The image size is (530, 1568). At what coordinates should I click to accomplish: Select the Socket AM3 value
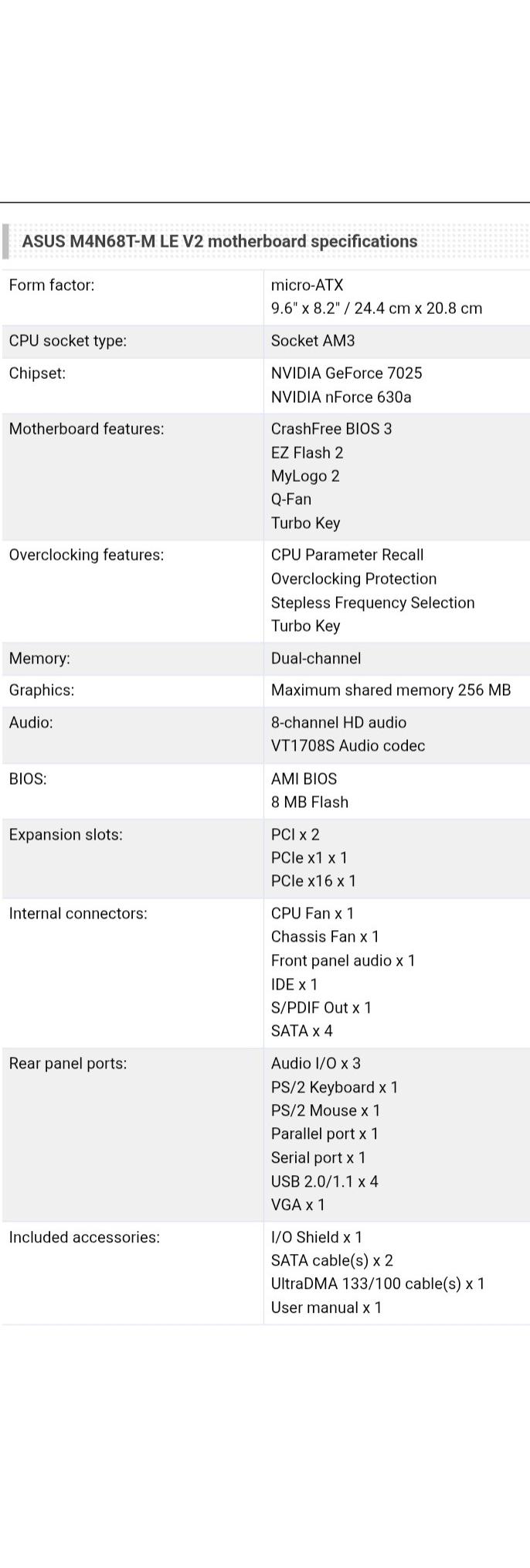313,341
